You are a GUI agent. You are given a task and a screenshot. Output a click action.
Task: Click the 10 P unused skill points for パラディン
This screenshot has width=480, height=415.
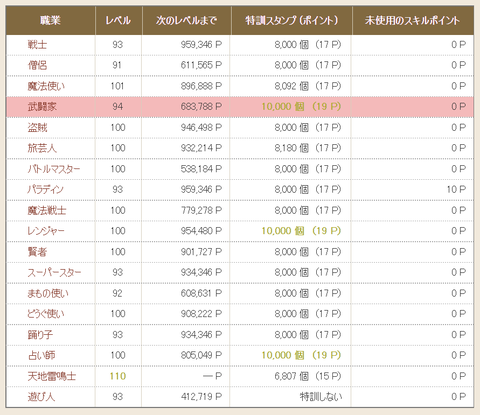point(456,189)
